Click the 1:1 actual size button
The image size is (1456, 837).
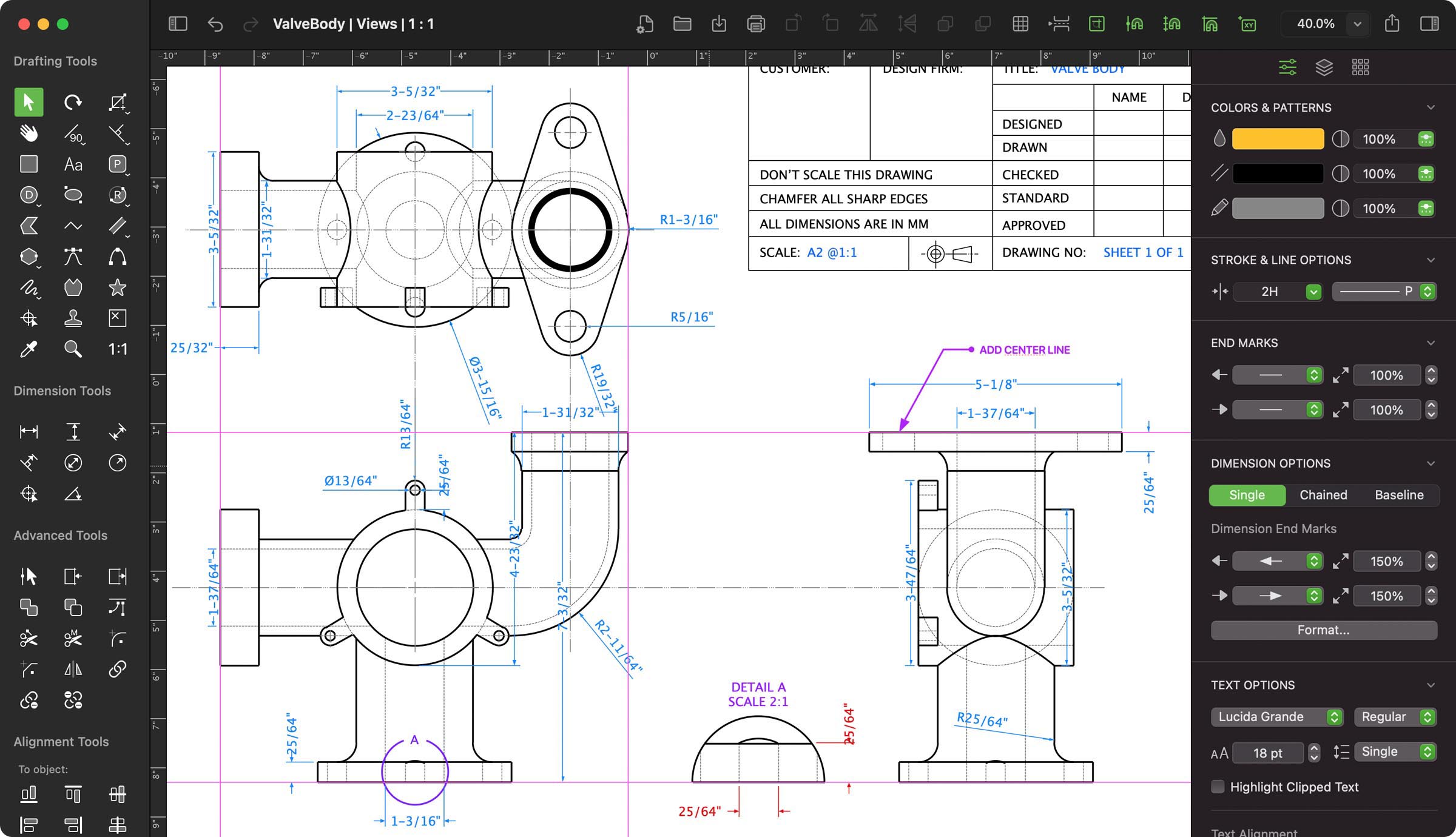tap(117, 349)
